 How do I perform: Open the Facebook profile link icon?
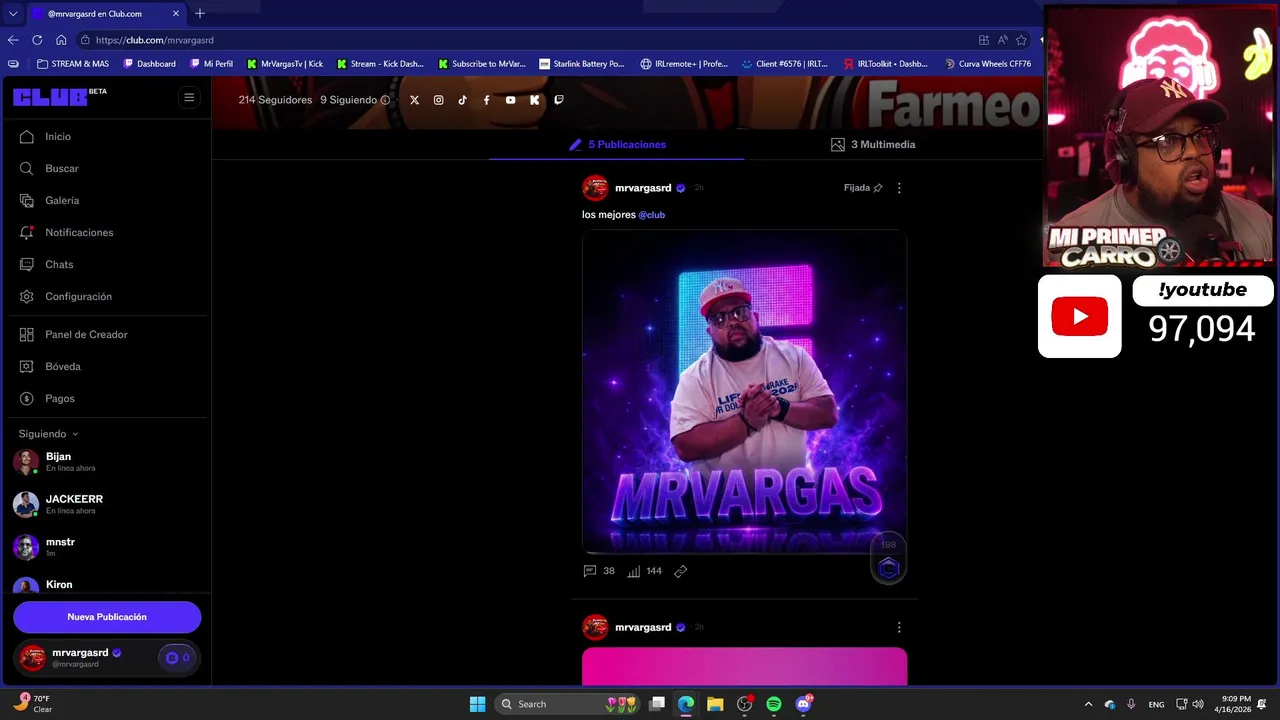click(486, 100)
